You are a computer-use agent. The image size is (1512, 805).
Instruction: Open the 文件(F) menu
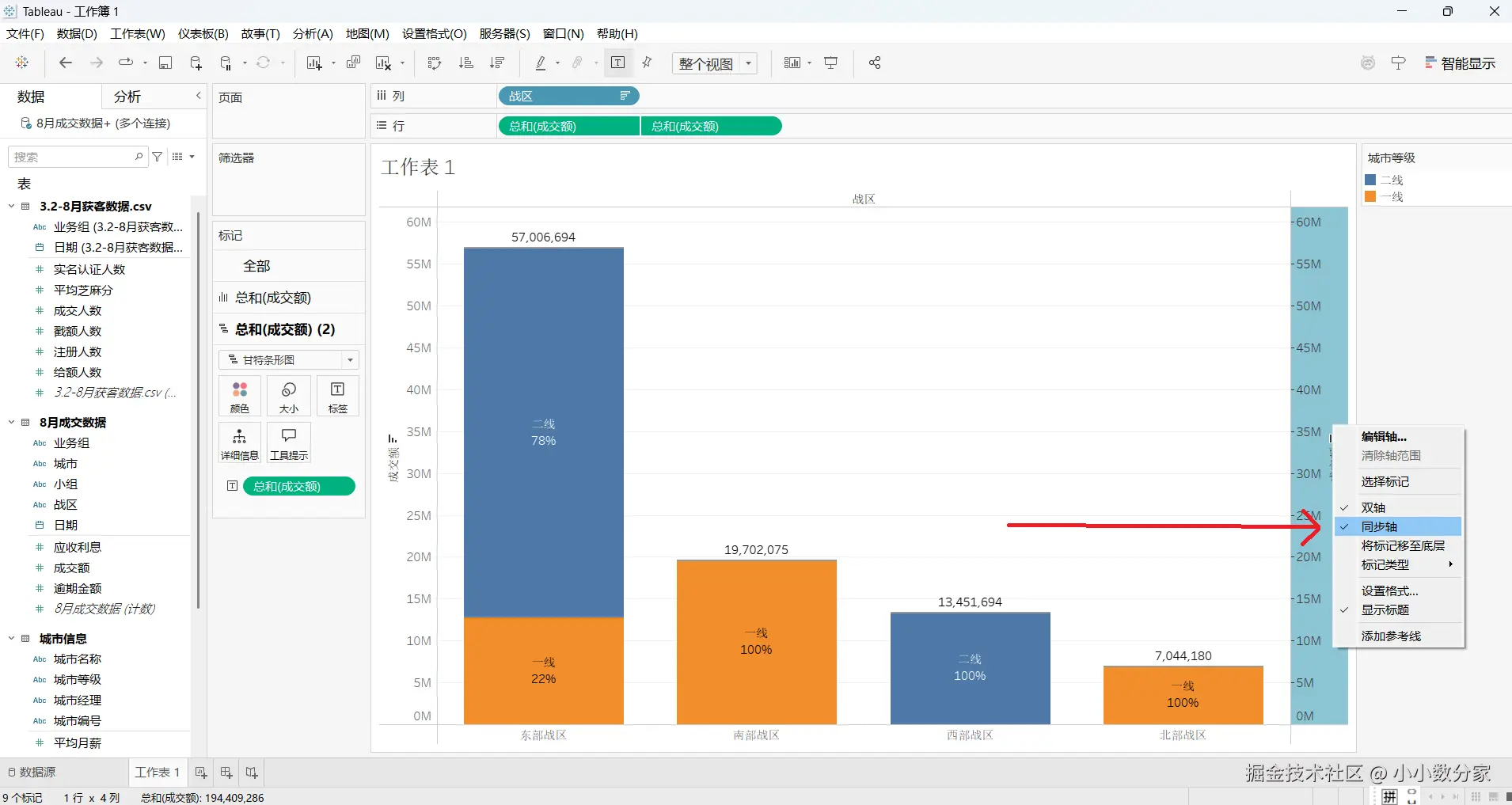[x=25, y=33]
